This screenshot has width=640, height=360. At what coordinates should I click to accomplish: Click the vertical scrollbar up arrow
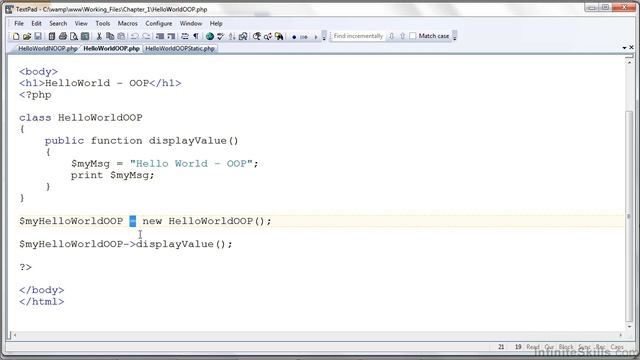[x=629, y=62]
